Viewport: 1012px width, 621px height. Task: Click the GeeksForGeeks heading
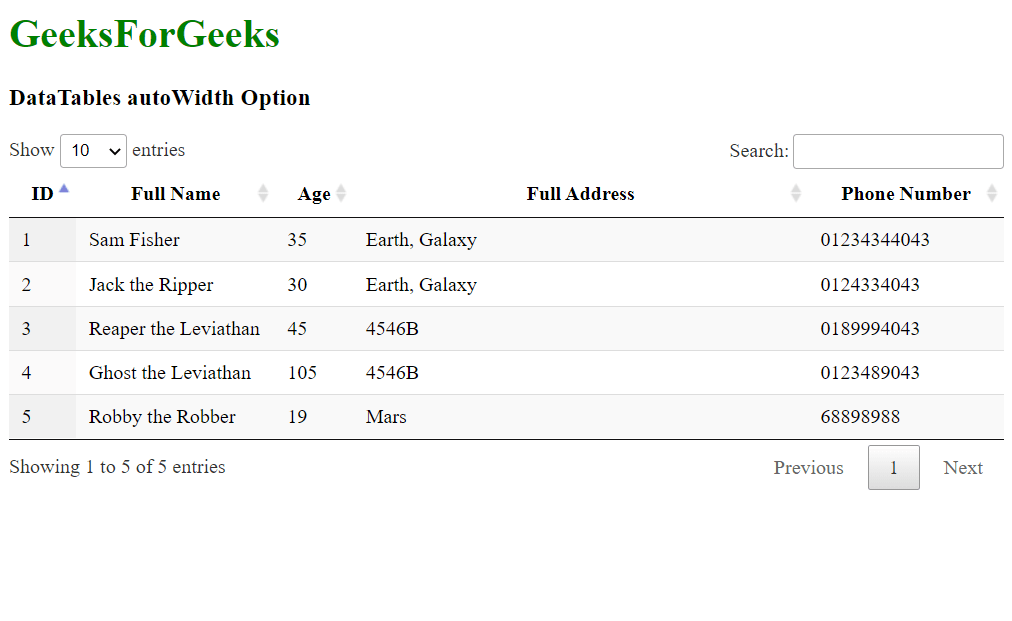(144, 35)
